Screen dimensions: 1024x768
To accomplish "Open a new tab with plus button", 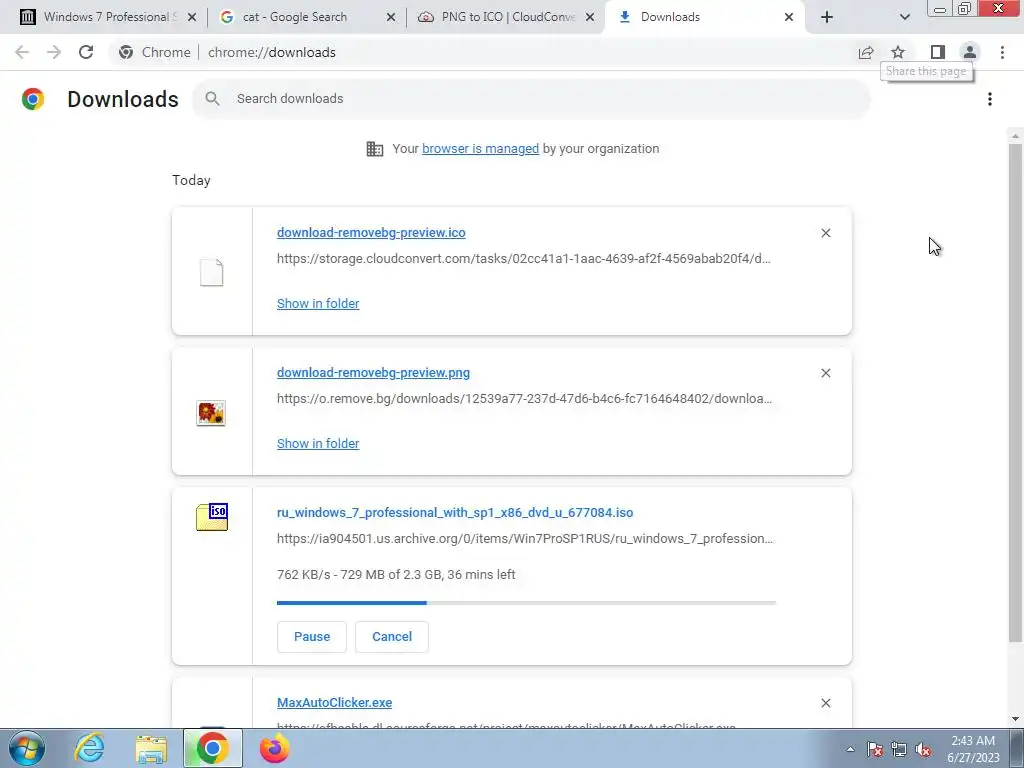I will click(x=827, y=17).
